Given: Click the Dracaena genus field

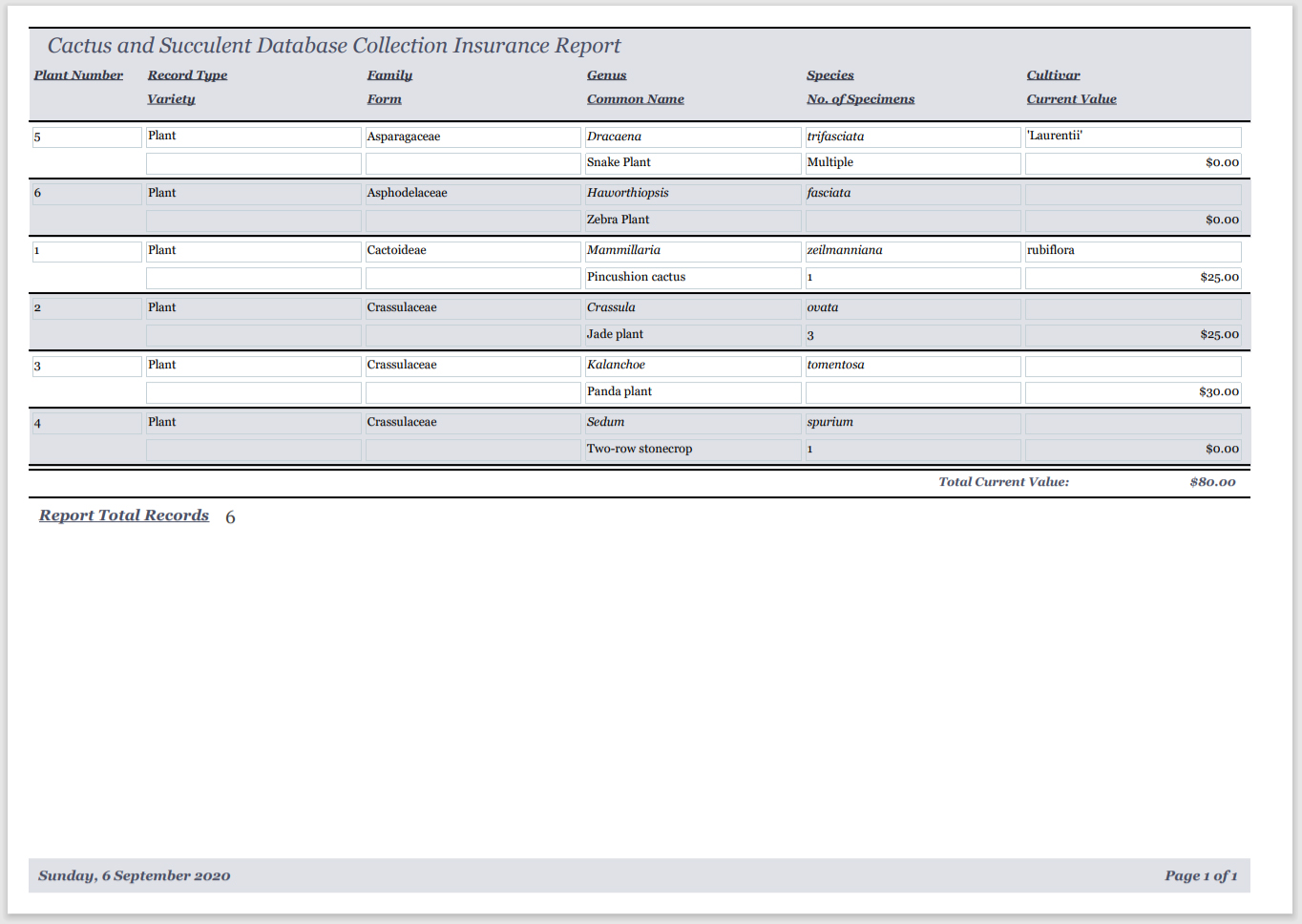Looking at the screenshot, I should pyautogui.click(x=693, y=136).
